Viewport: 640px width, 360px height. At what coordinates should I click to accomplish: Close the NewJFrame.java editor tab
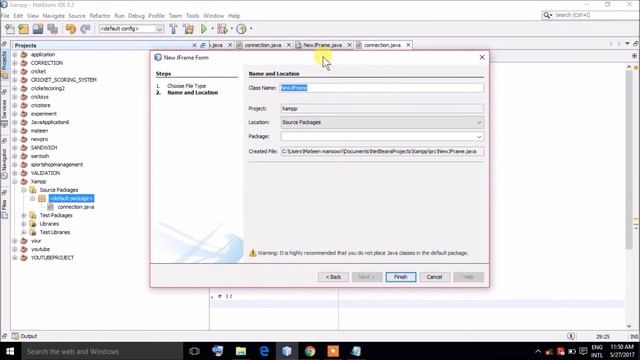[x=349, y=45]
